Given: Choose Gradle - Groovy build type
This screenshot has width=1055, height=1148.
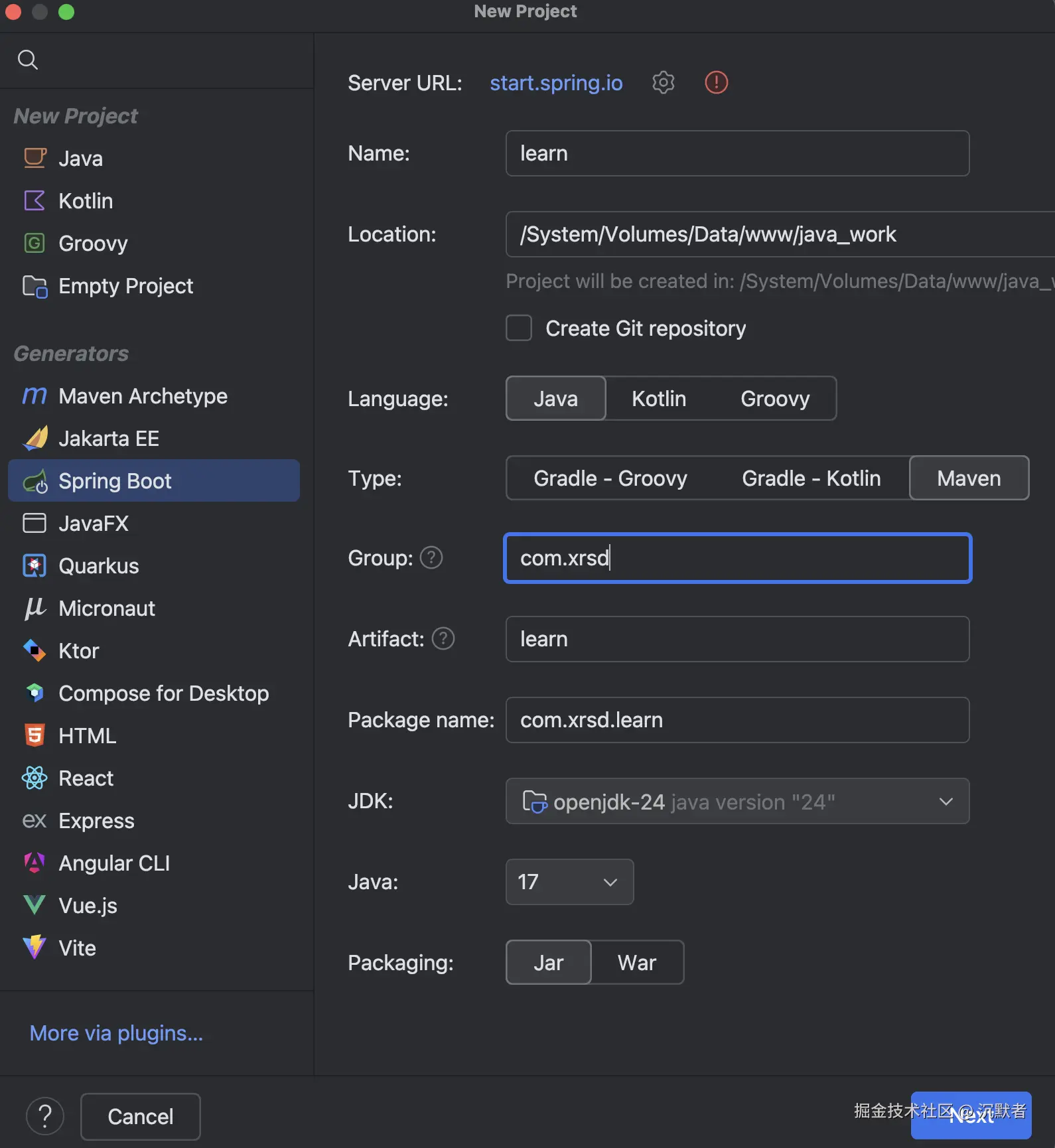Looking at the screenshot, I should 610,478.
